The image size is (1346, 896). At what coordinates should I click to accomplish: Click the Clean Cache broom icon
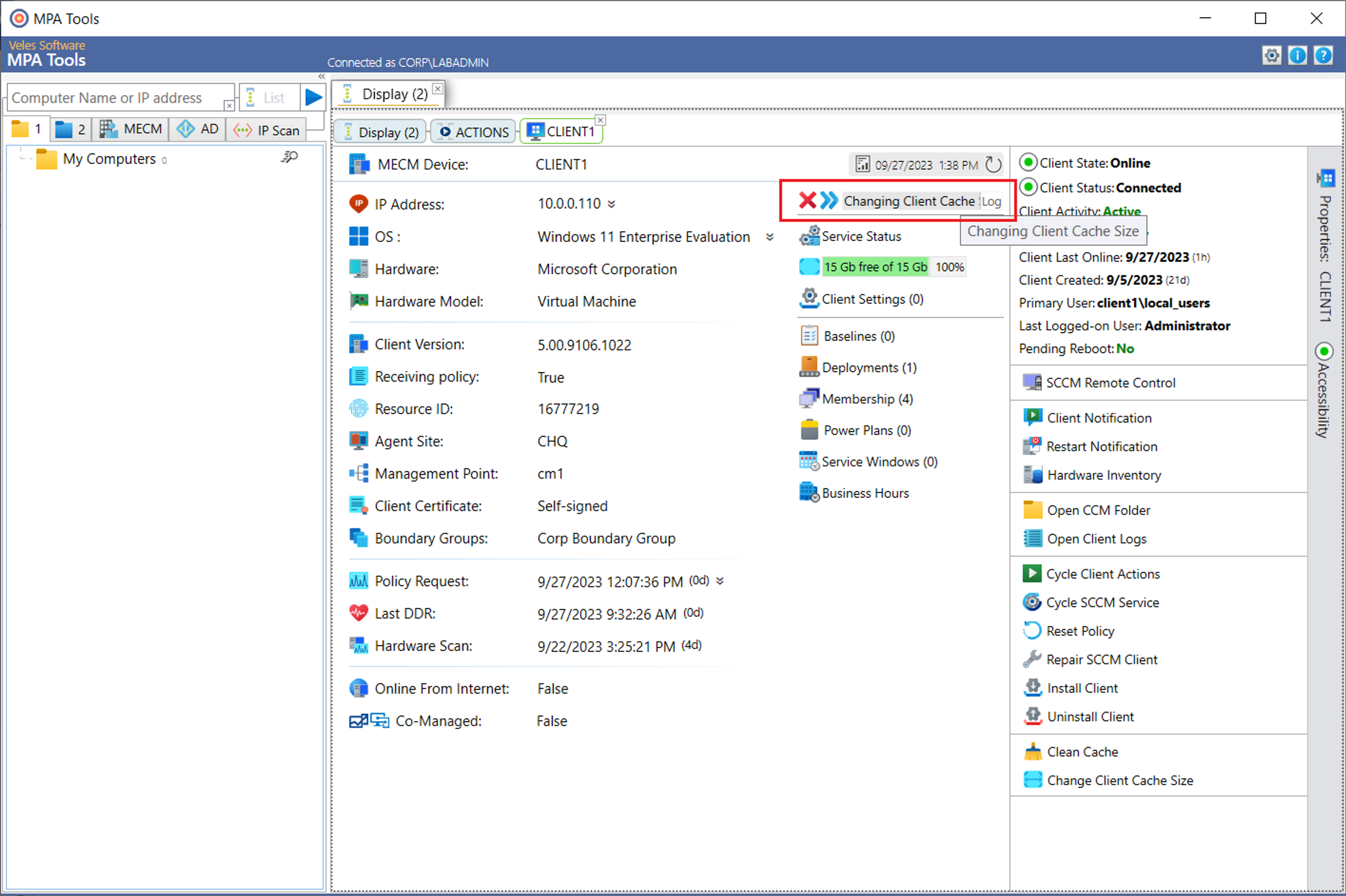click(1032, 752)
